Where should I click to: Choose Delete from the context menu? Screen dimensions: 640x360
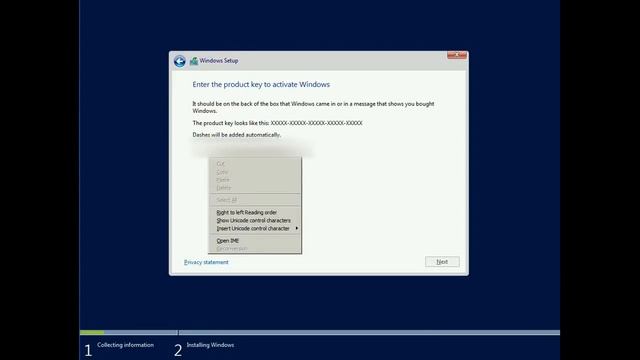click(255, 188)
